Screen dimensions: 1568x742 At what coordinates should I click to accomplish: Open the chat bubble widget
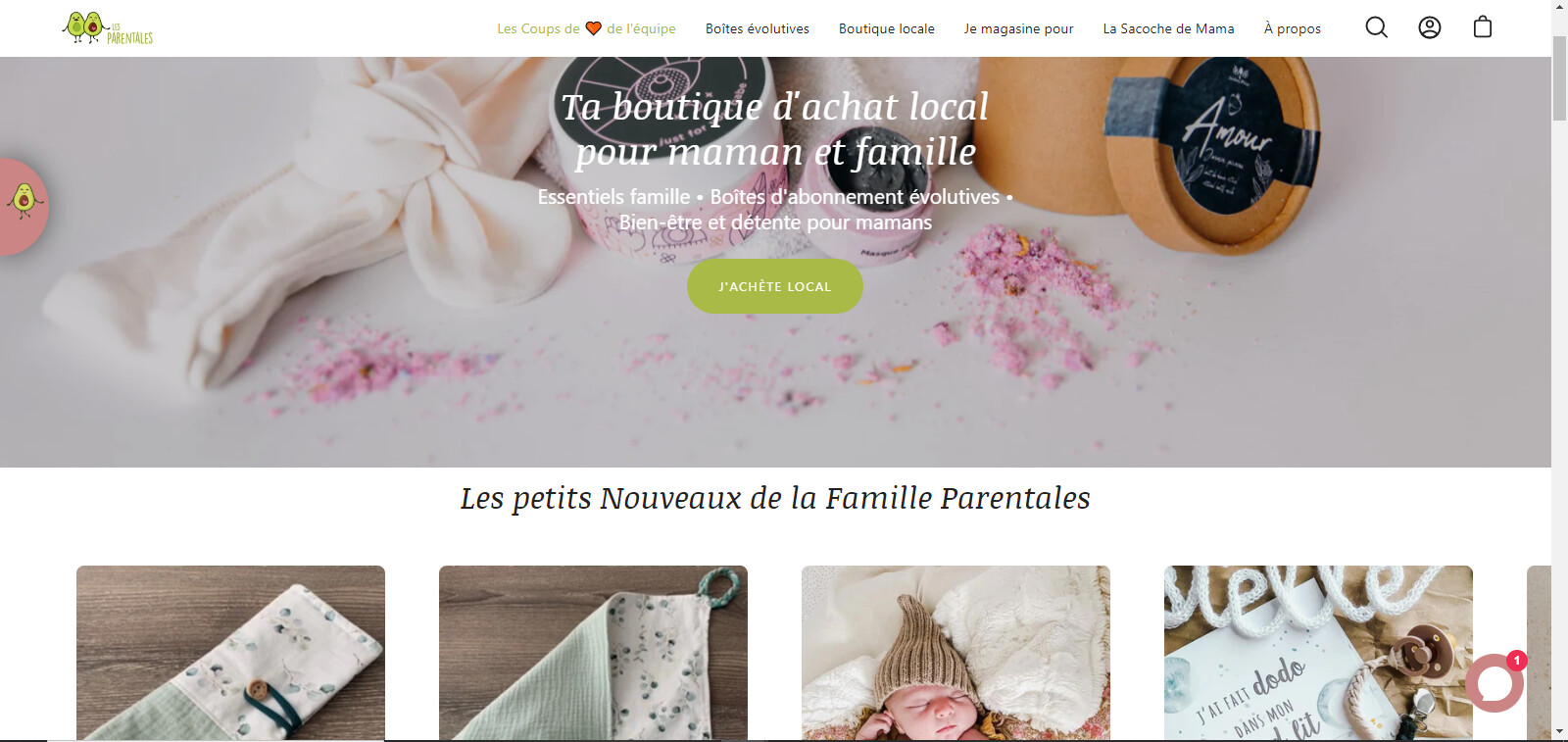coord(1494,683)
